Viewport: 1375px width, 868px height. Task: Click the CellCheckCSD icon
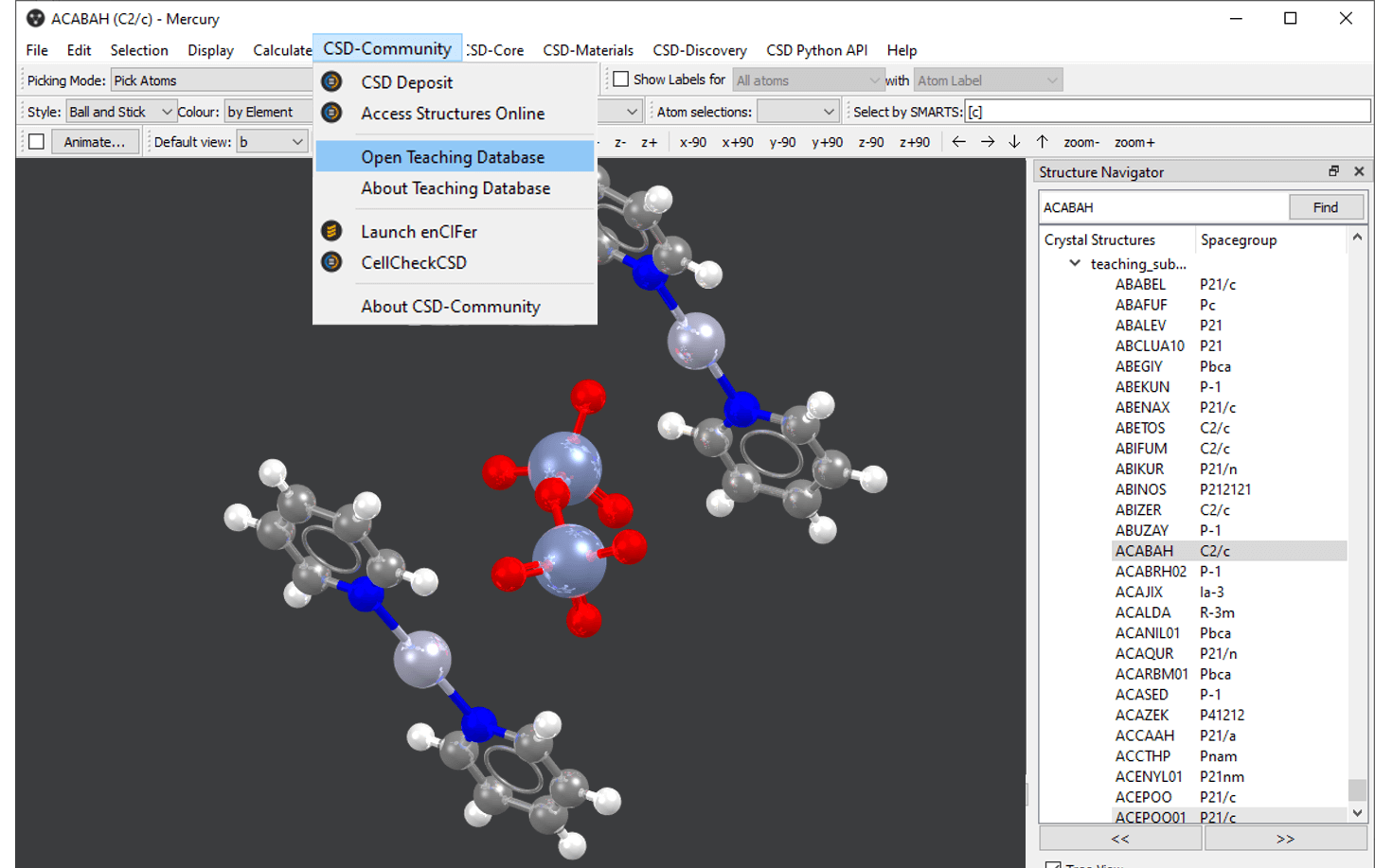pyautogui.click(x=331, y=264)
